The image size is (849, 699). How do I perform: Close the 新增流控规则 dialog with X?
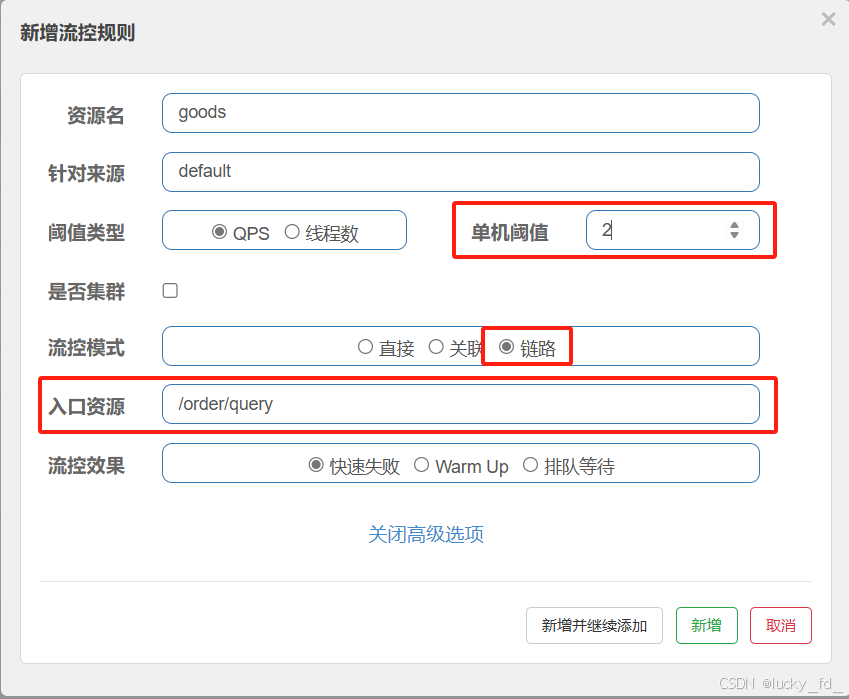(x=828, y=19)
